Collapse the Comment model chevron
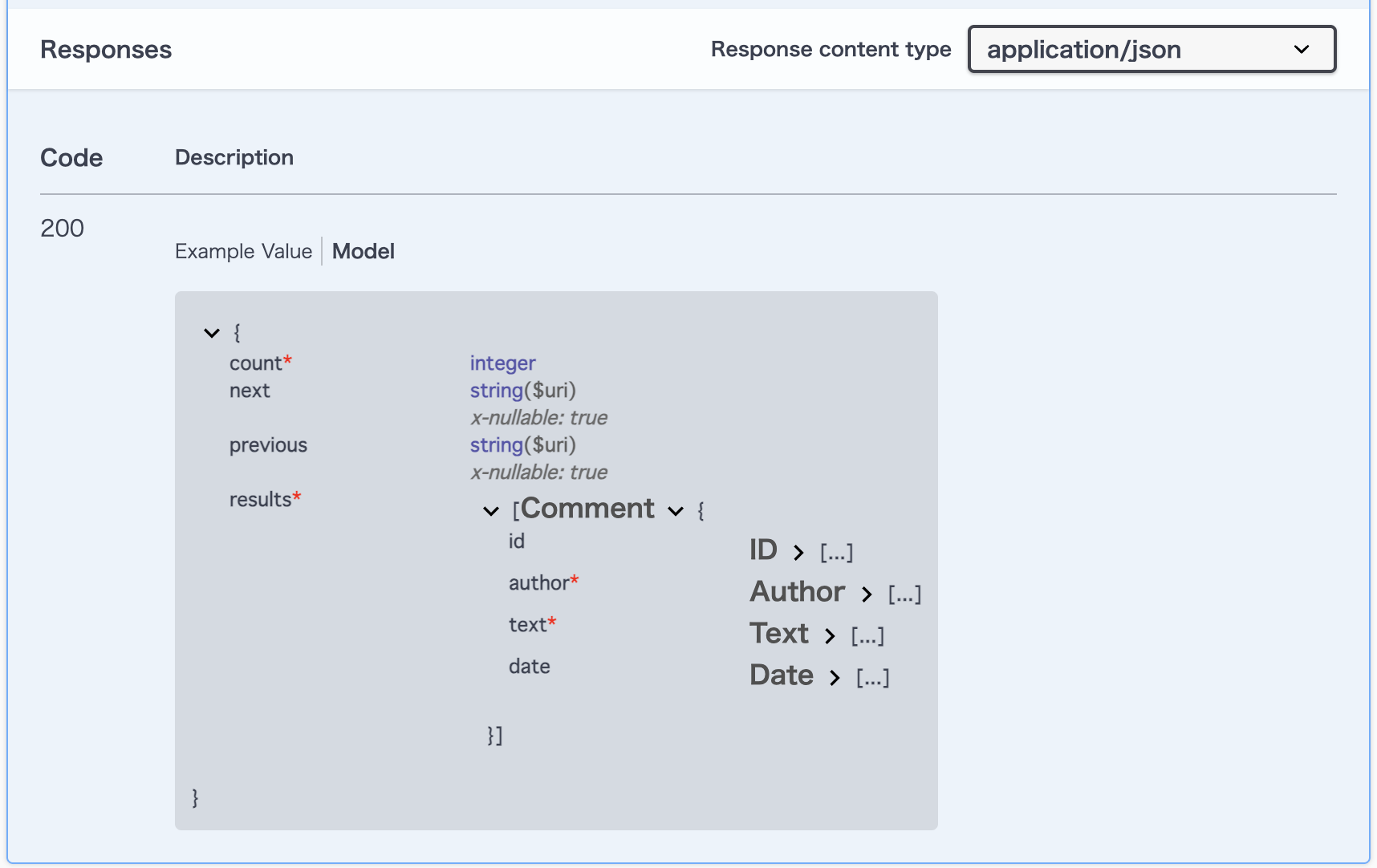This screenshot has width=1377, height=868. [x=676, y=511]
